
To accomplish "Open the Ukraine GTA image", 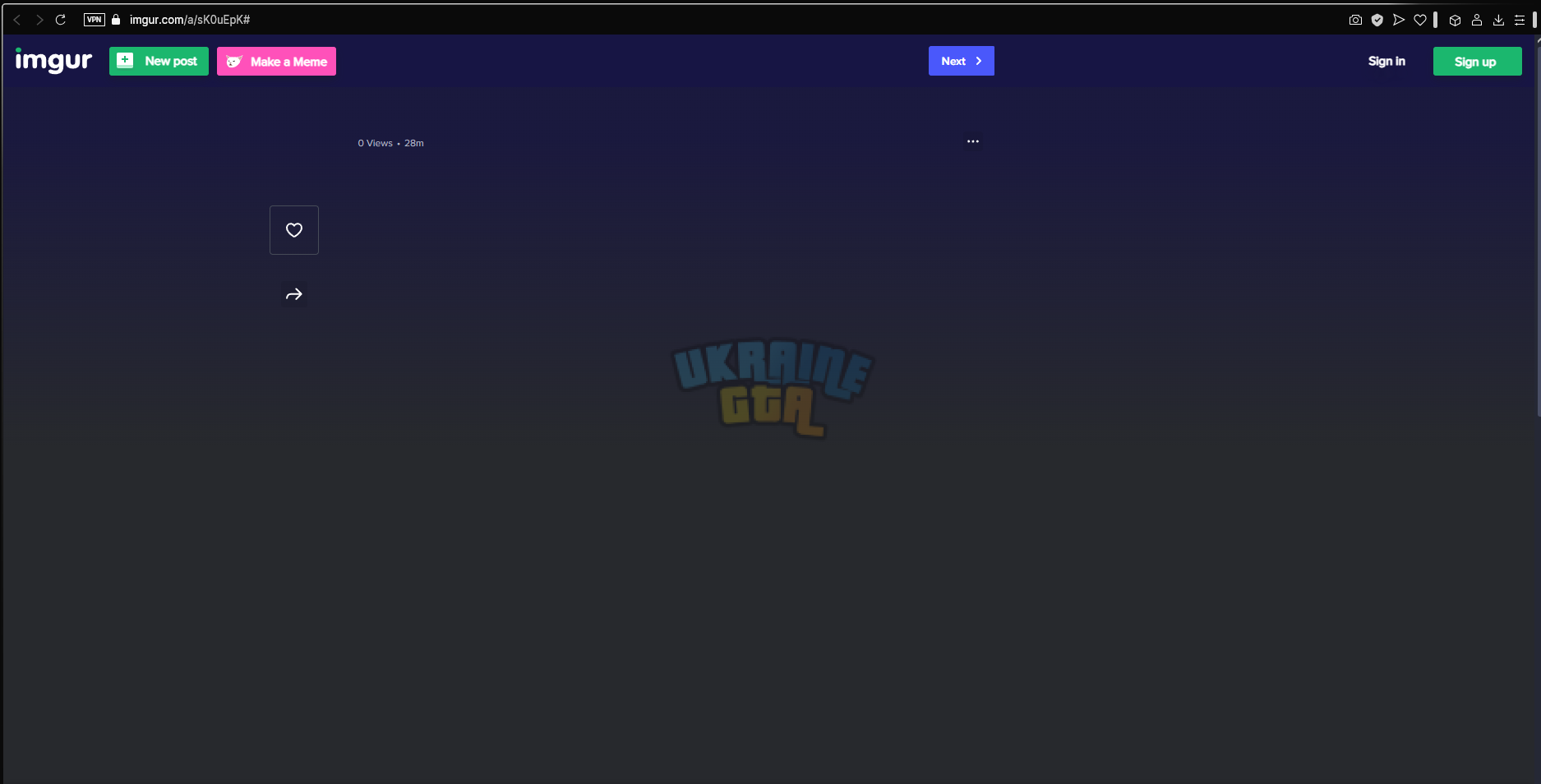I will pyautogui.click(x=773, y=388).
